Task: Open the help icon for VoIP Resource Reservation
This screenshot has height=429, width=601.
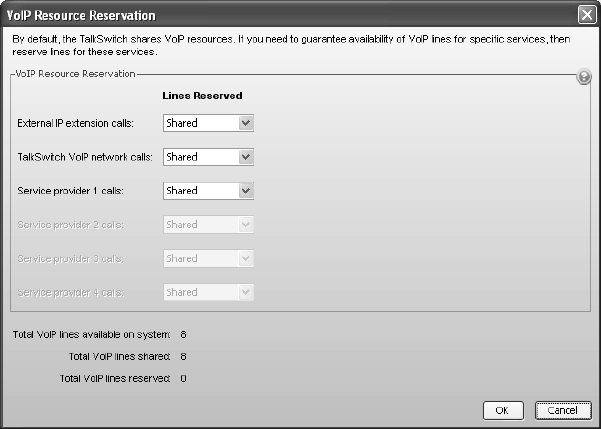Action: click(x=583, y=77)
